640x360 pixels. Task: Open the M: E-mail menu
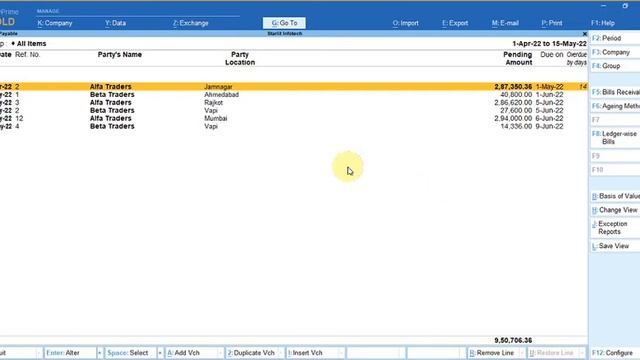point(505,23)
